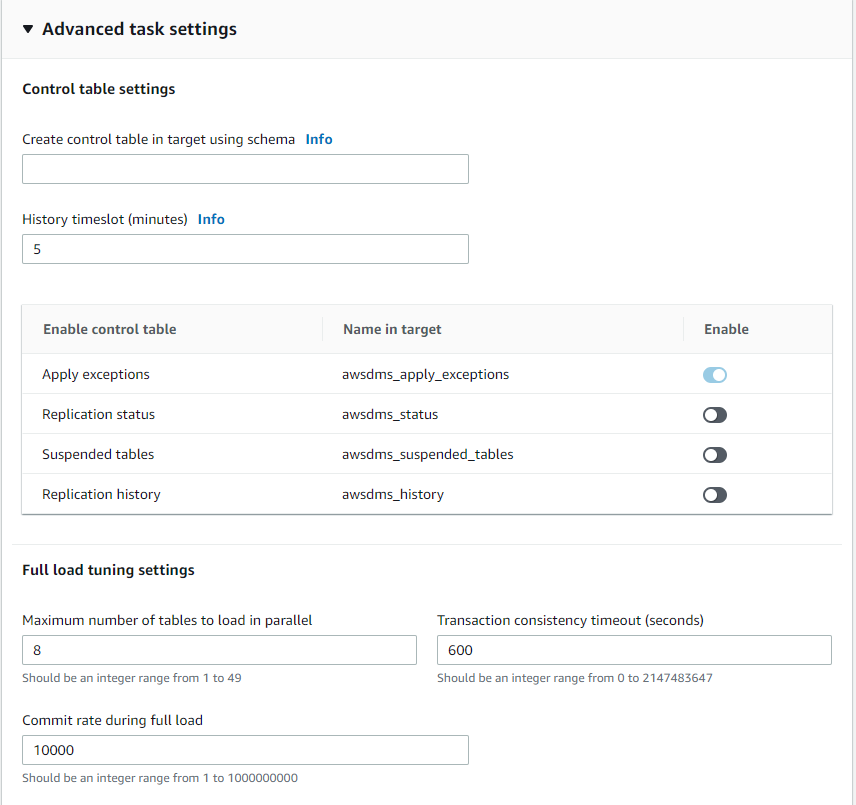Click the Full load tuning settings heading
This screenshot has width=856, height=805.
tap(108, 570)
